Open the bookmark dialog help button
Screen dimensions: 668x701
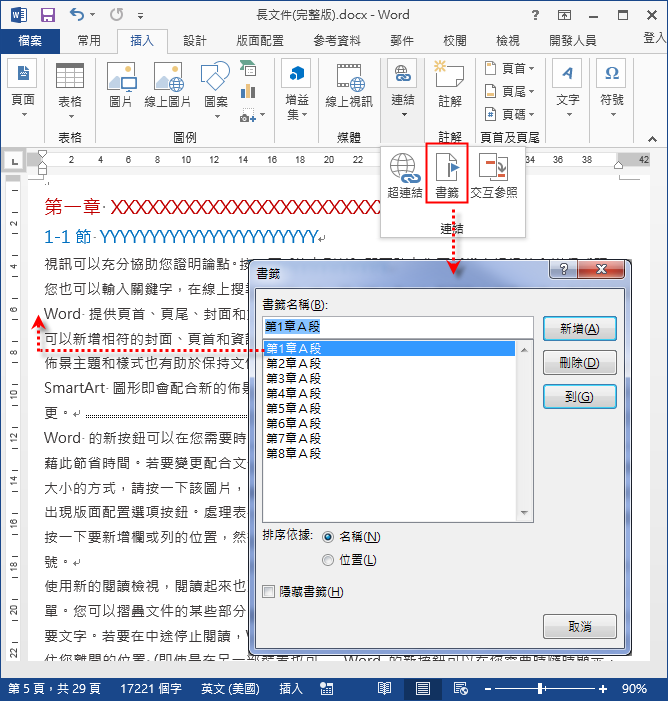click(563, 269)
